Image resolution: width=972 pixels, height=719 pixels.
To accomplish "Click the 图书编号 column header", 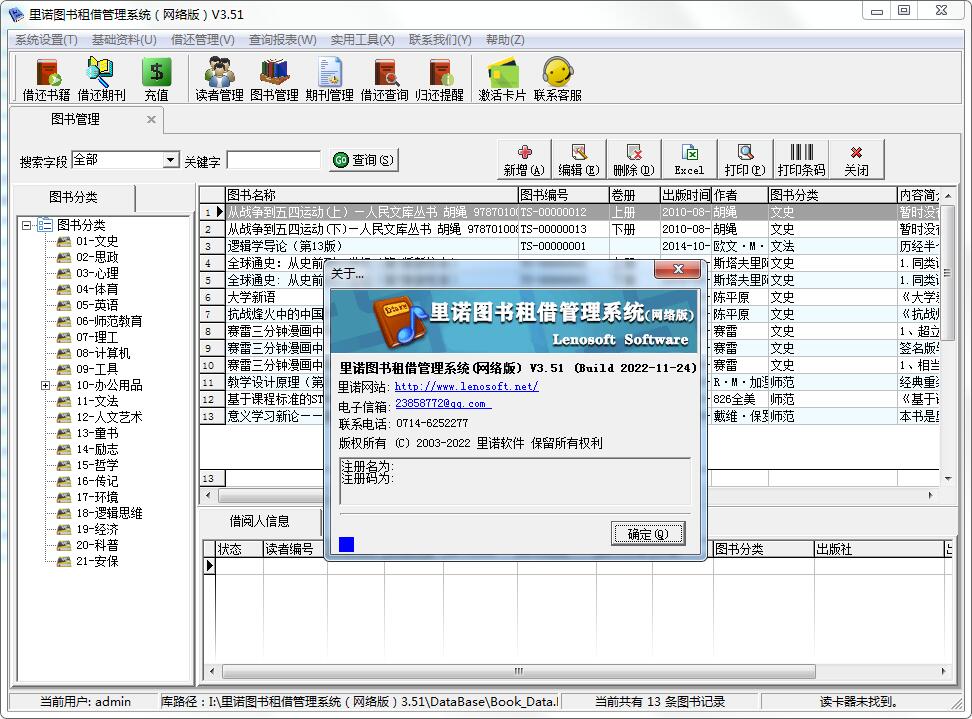I will click(563, 195).
